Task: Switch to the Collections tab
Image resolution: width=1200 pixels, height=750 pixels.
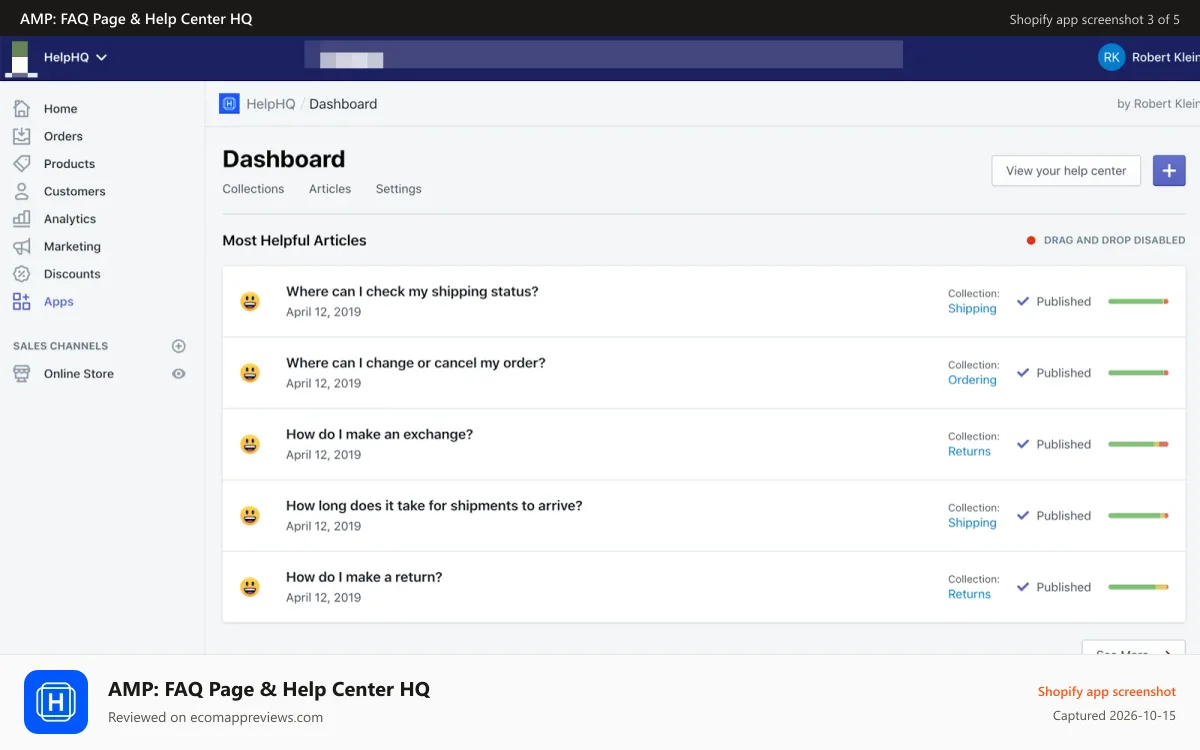Action: click(x=253, y=189)
